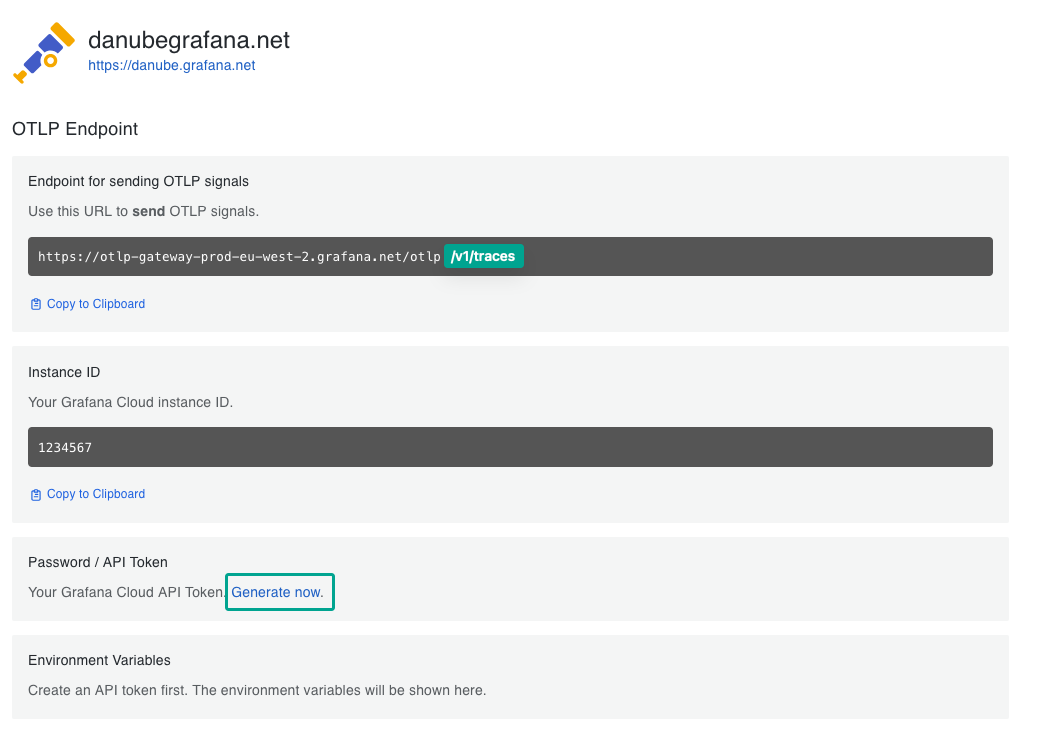
Task: Click the clipboard icon below the OTLP endpoint
Action: coord(35,303)
